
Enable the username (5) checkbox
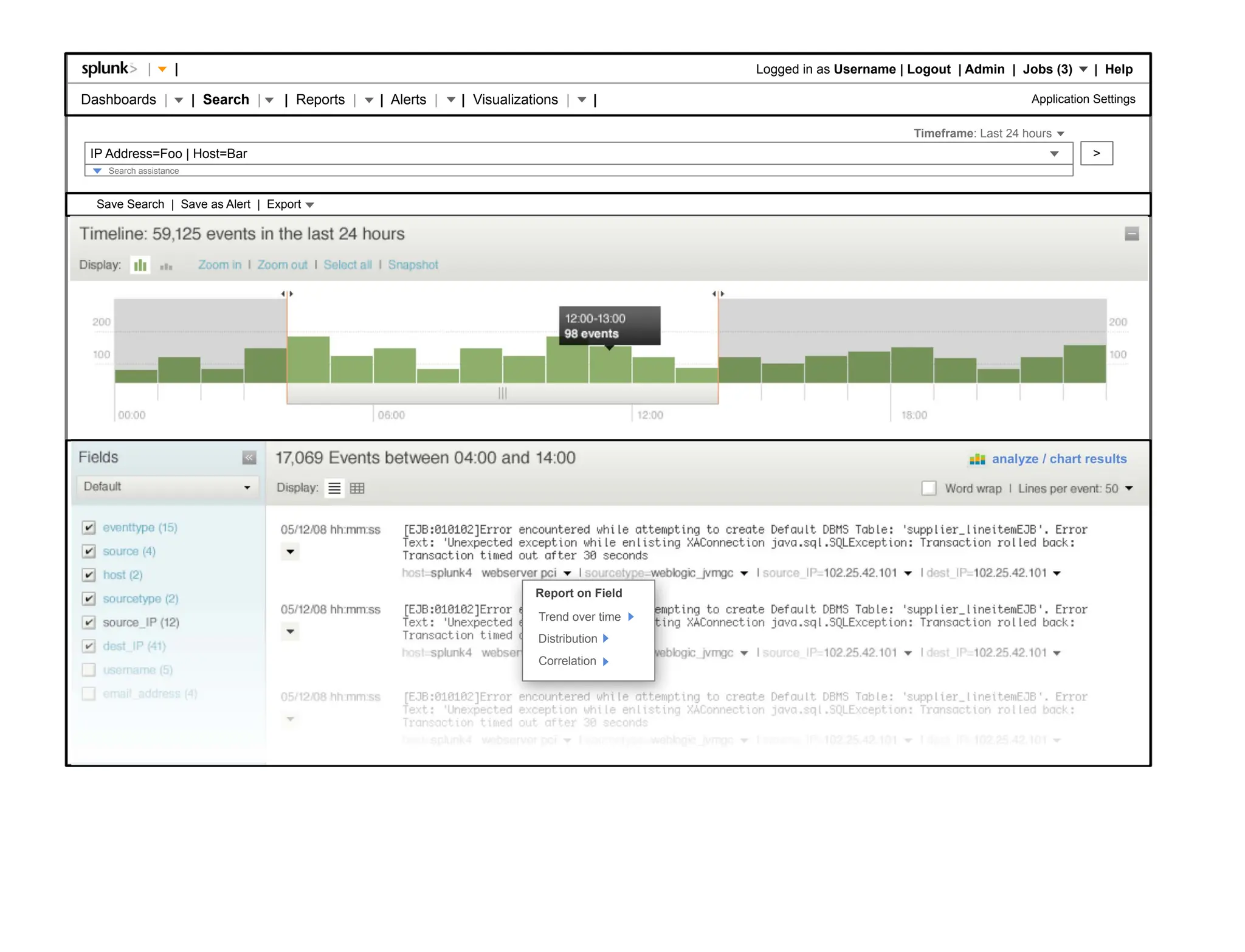(x=89, y=669)
